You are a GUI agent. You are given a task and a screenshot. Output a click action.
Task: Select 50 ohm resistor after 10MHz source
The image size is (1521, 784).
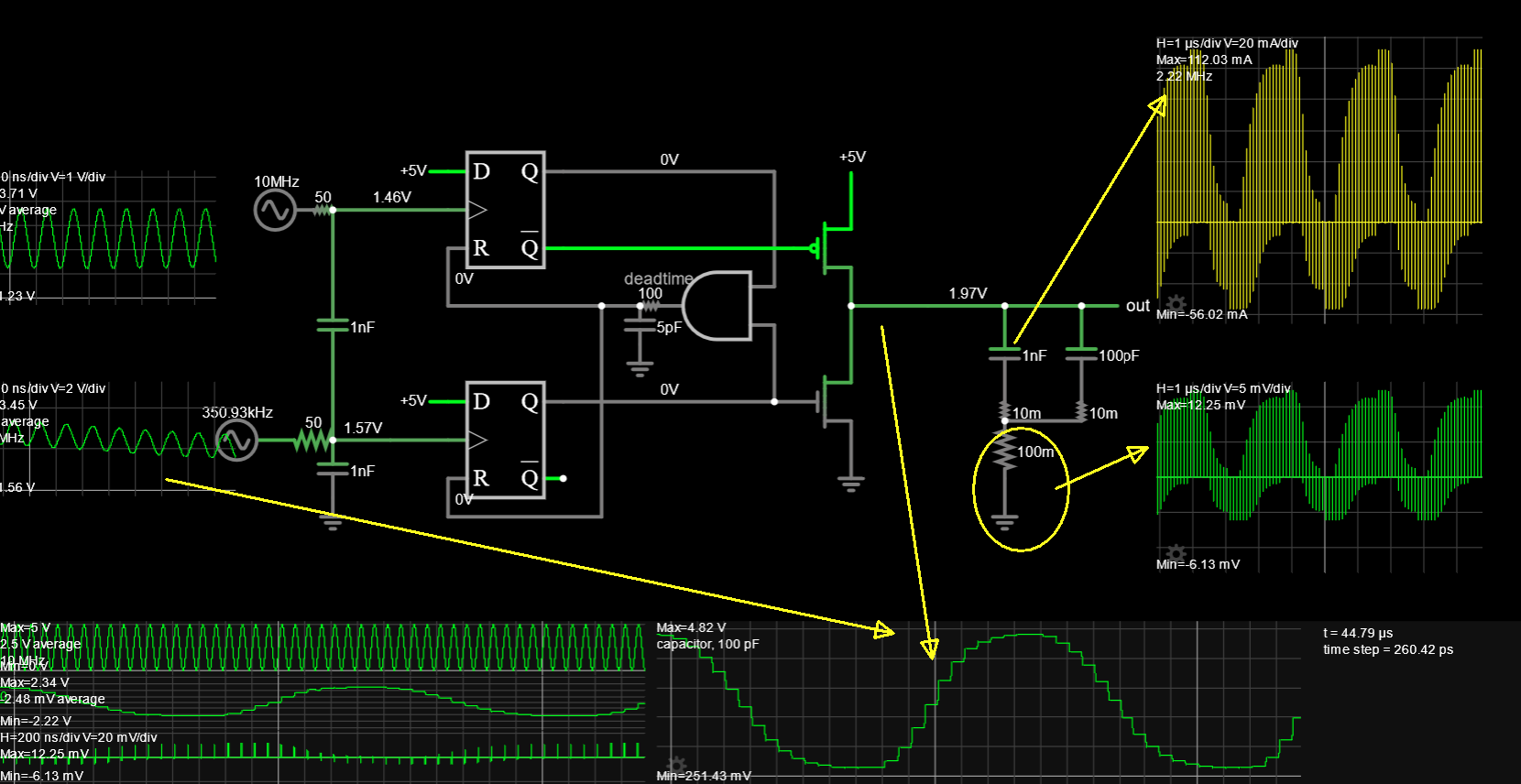click(322, 211)
